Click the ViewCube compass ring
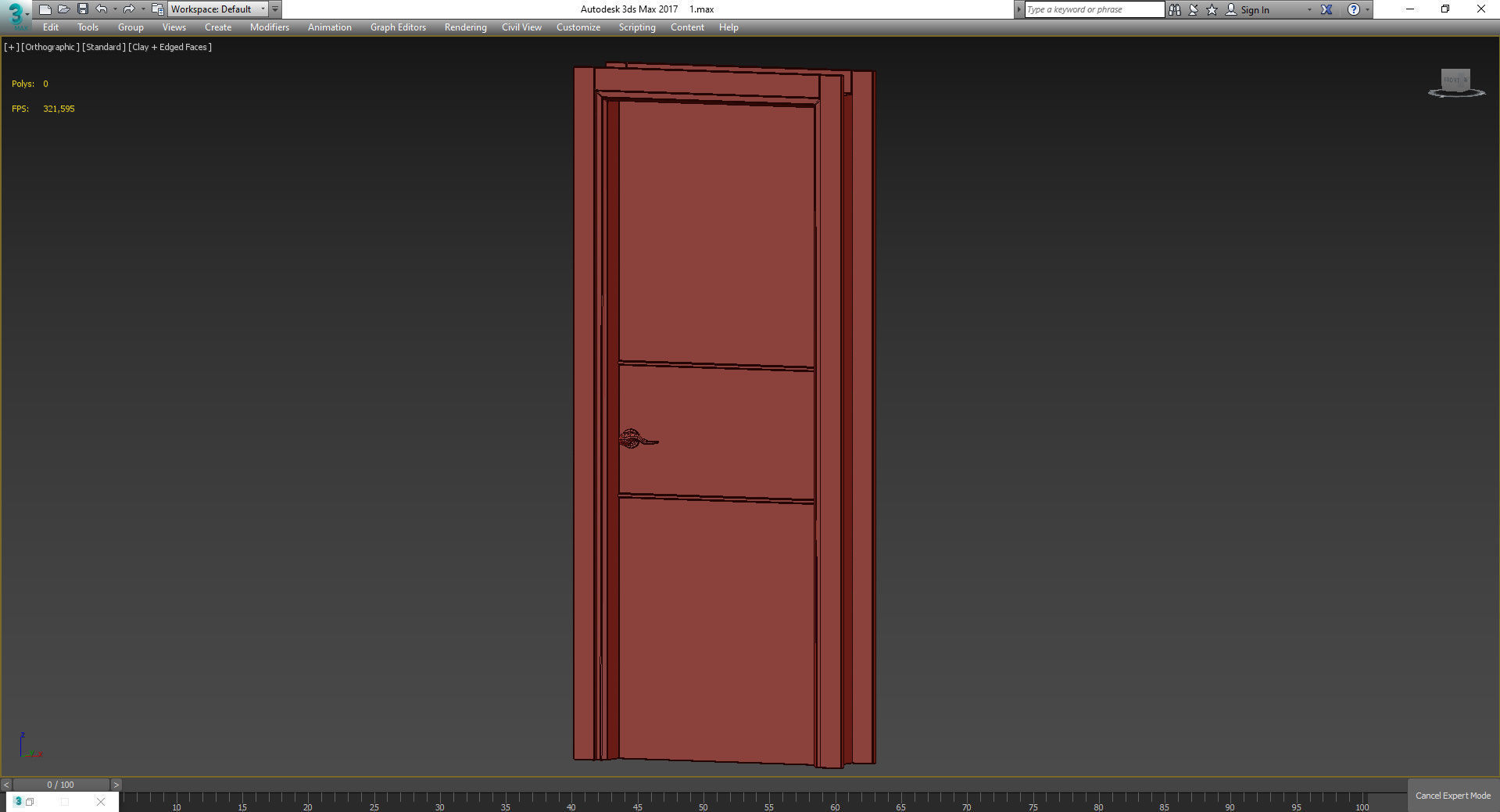1500x812 pixels. [x=1457, y=94]
